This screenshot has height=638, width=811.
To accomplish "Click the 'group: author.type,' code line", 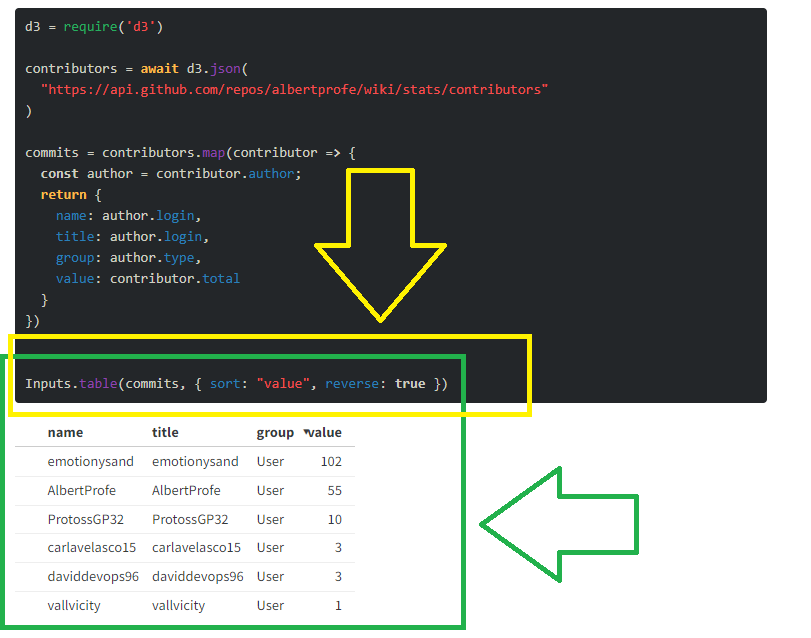I will point(128,258).
